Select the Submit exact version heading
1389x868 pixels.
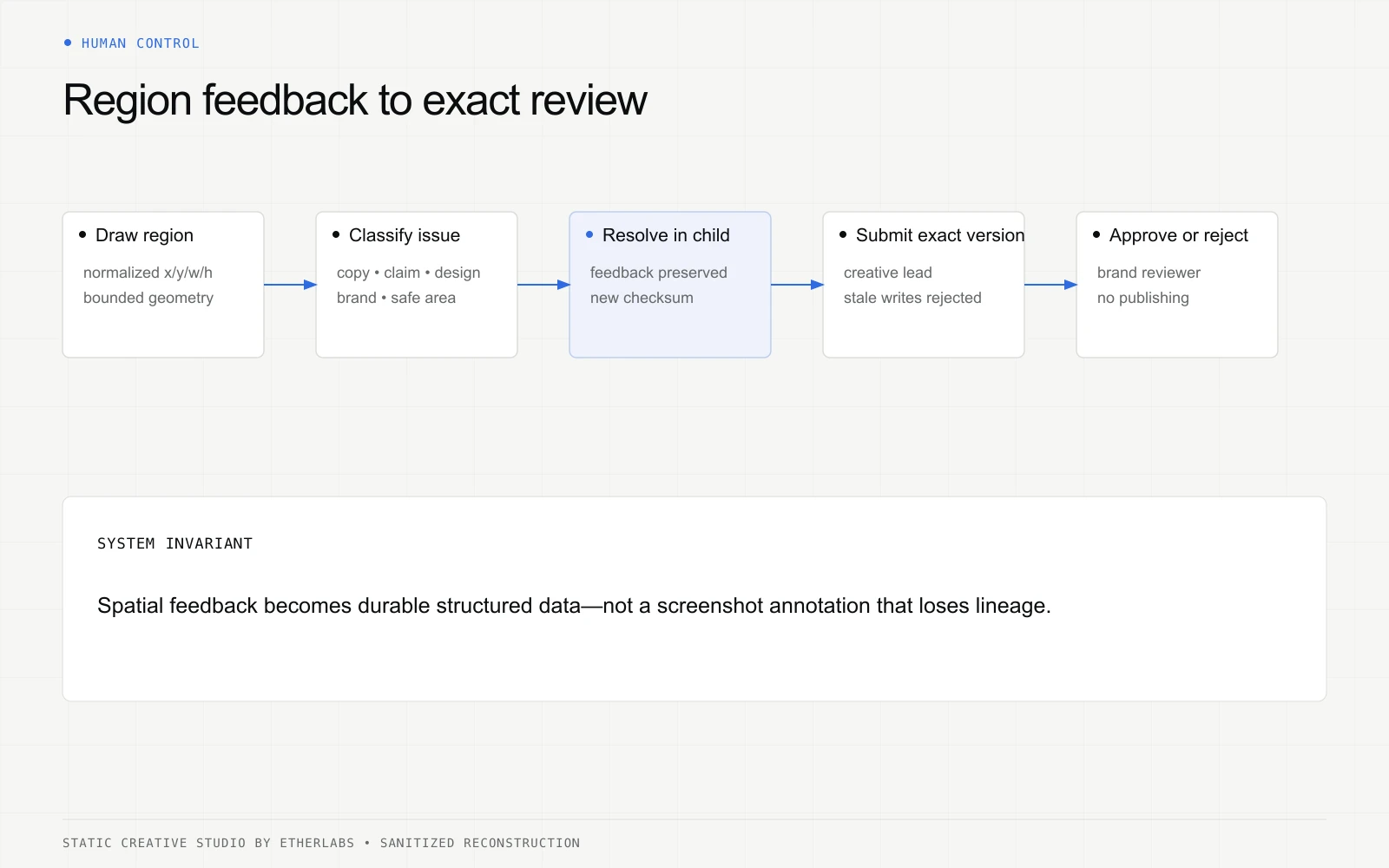tap(940, 235)
